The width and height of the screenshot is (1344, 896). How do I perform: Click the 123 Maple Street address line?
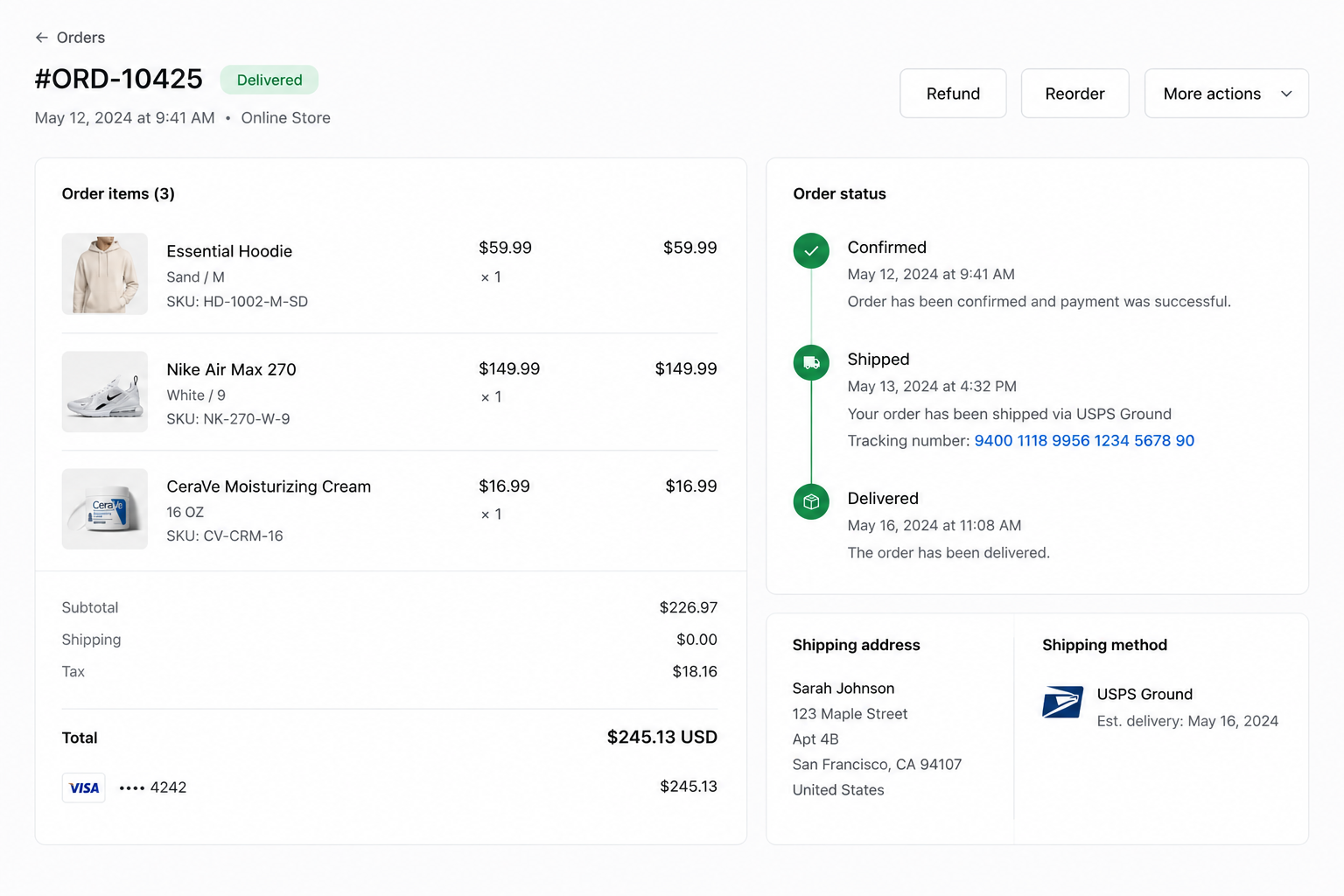pos(850,714)
